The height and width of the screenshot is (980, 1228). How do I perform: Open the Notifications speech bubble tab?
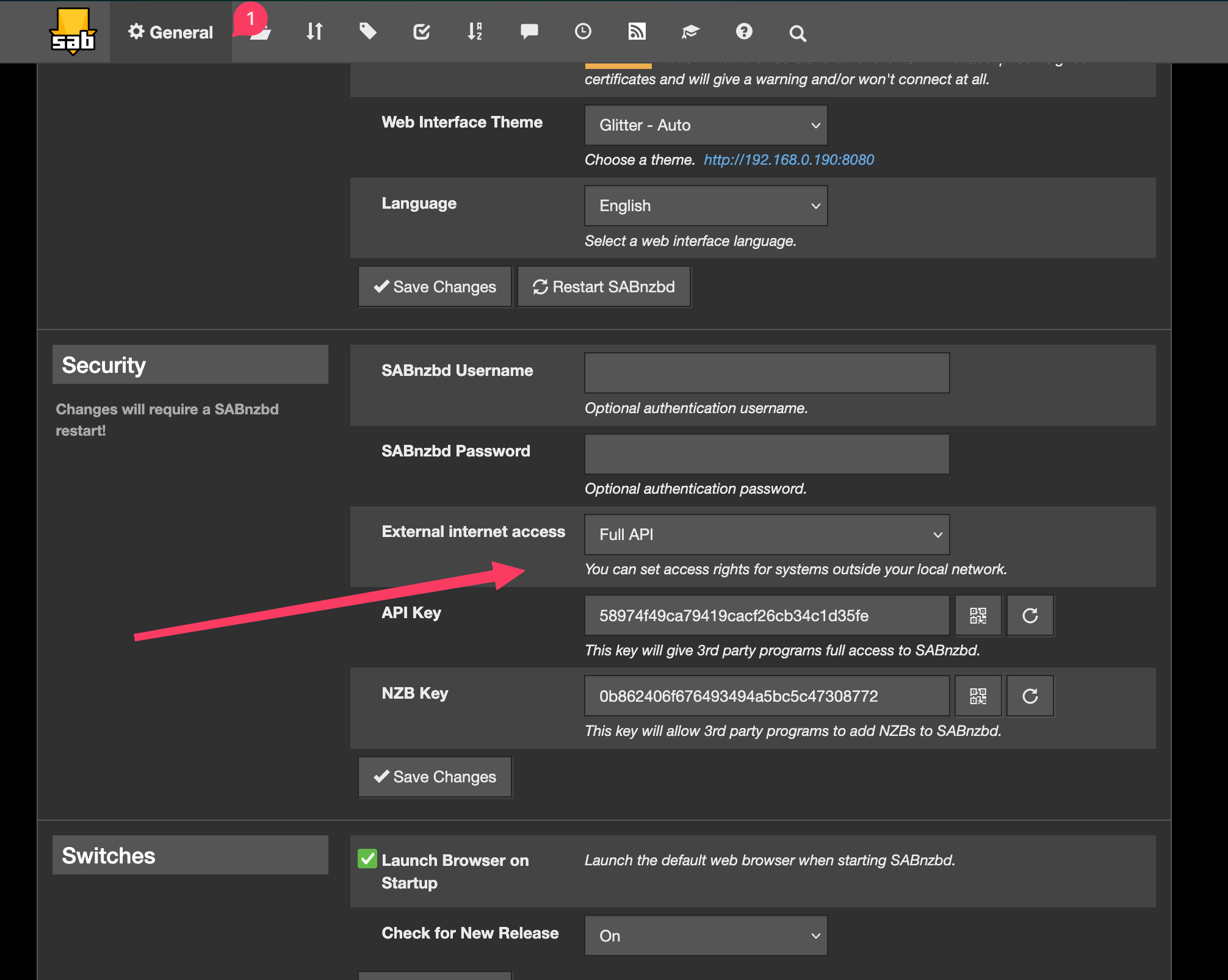tap(529, 31)
